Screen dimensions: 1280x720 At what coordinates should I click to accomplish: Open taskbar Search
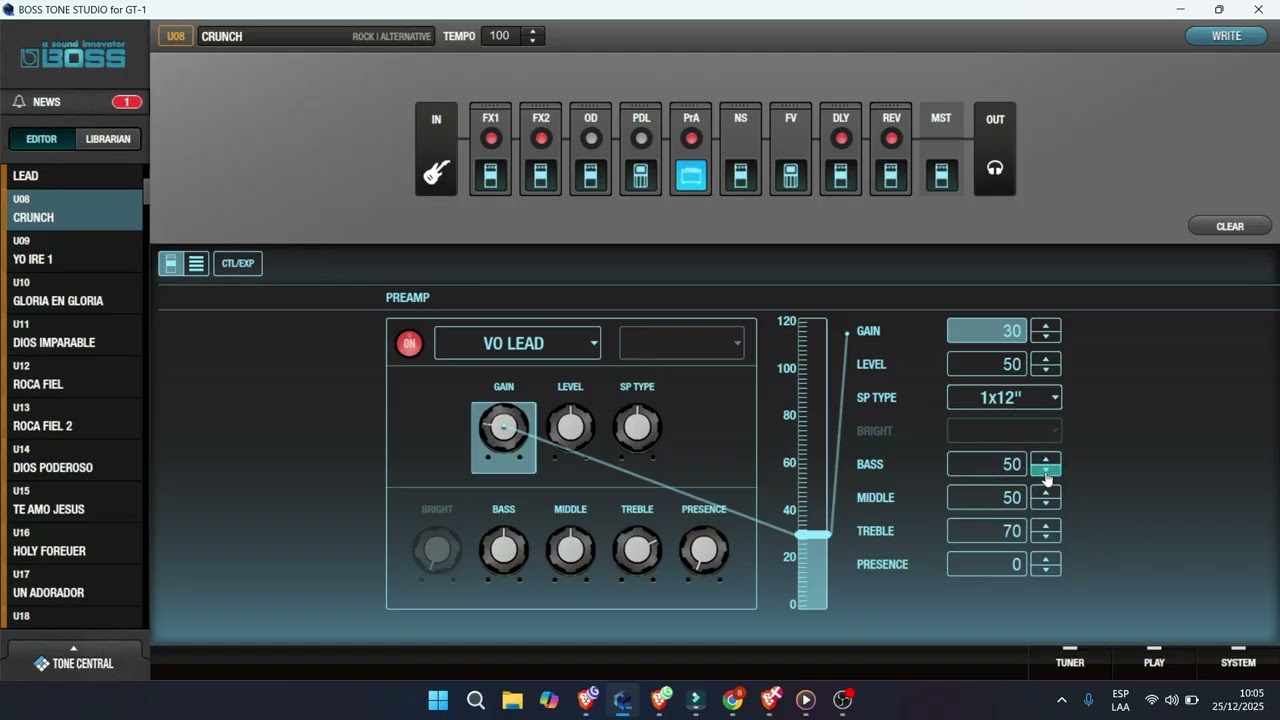click(x=476, y=700)
